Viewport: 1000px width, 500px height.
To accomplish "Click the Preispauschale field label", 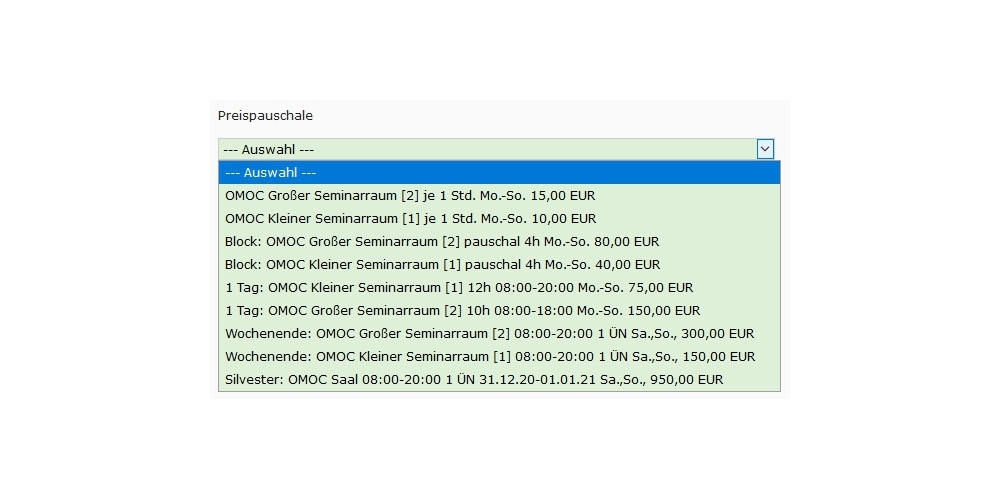I will (265, 115).
